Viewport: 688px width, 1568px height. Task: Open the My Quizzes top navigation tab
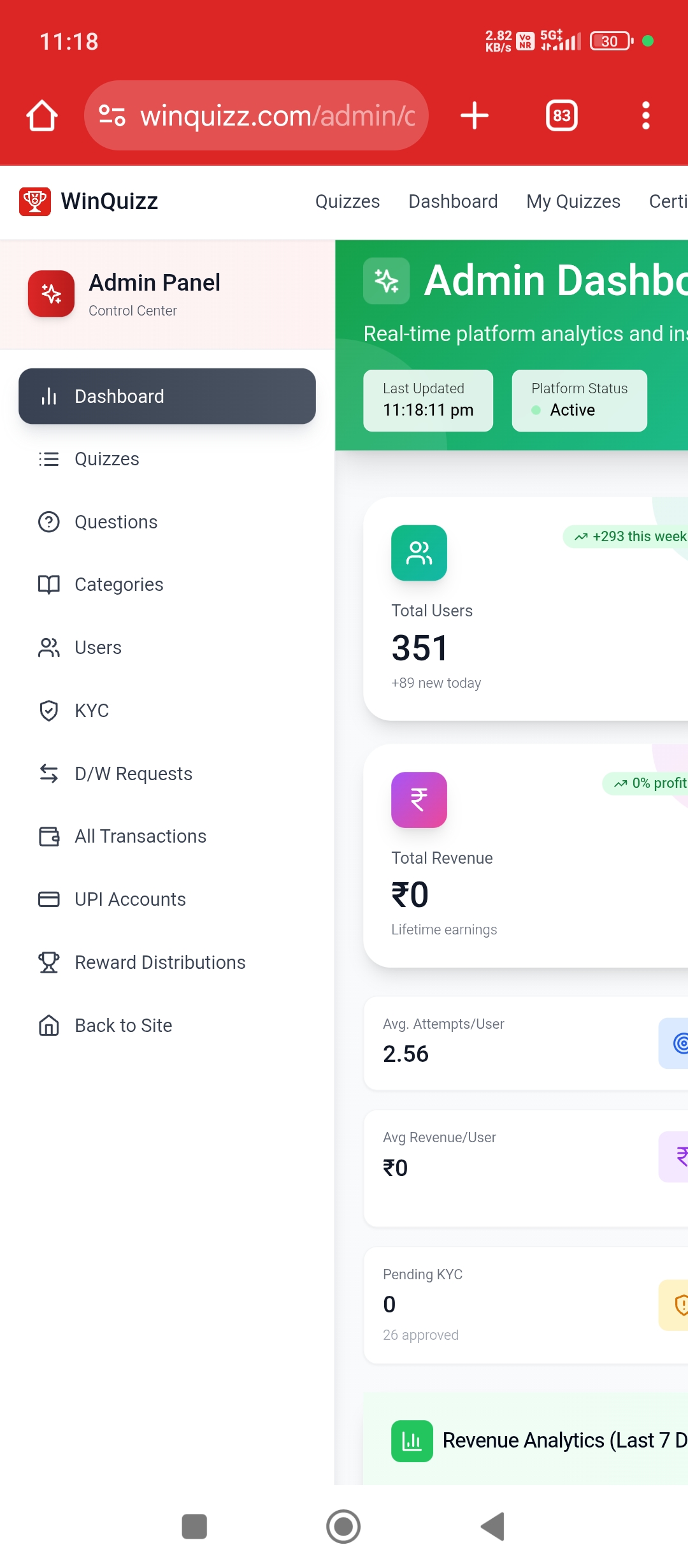click(573, 201)
